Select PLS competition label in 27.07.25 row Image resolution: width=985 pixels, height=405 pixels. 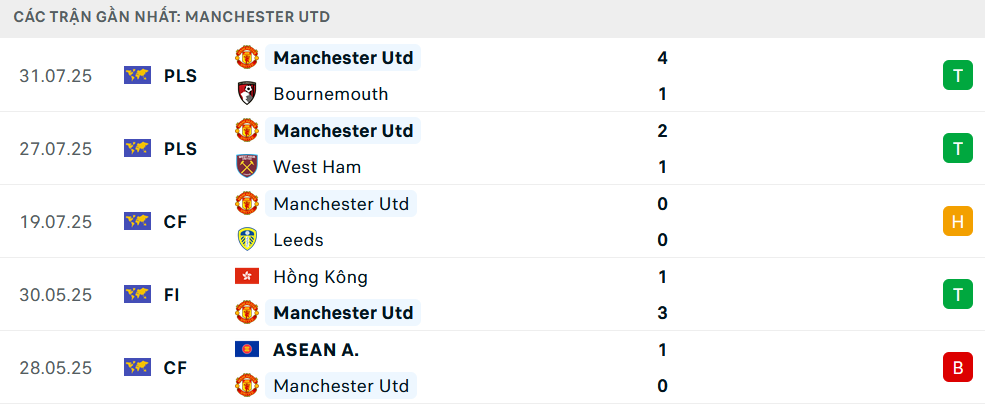[180, 149]
